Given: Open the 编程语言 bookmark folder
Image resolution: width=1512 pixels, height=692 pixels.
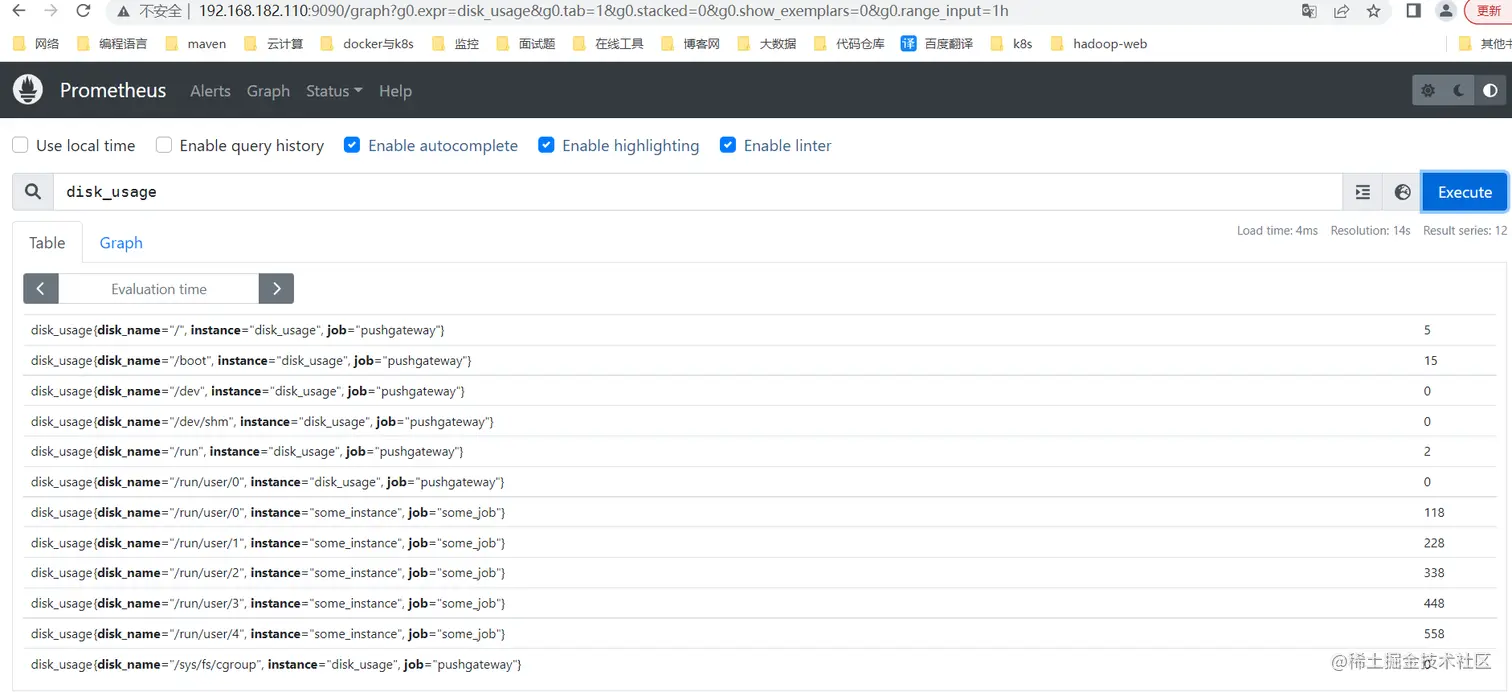Looking at the screenshot, I should click(110, 44).
